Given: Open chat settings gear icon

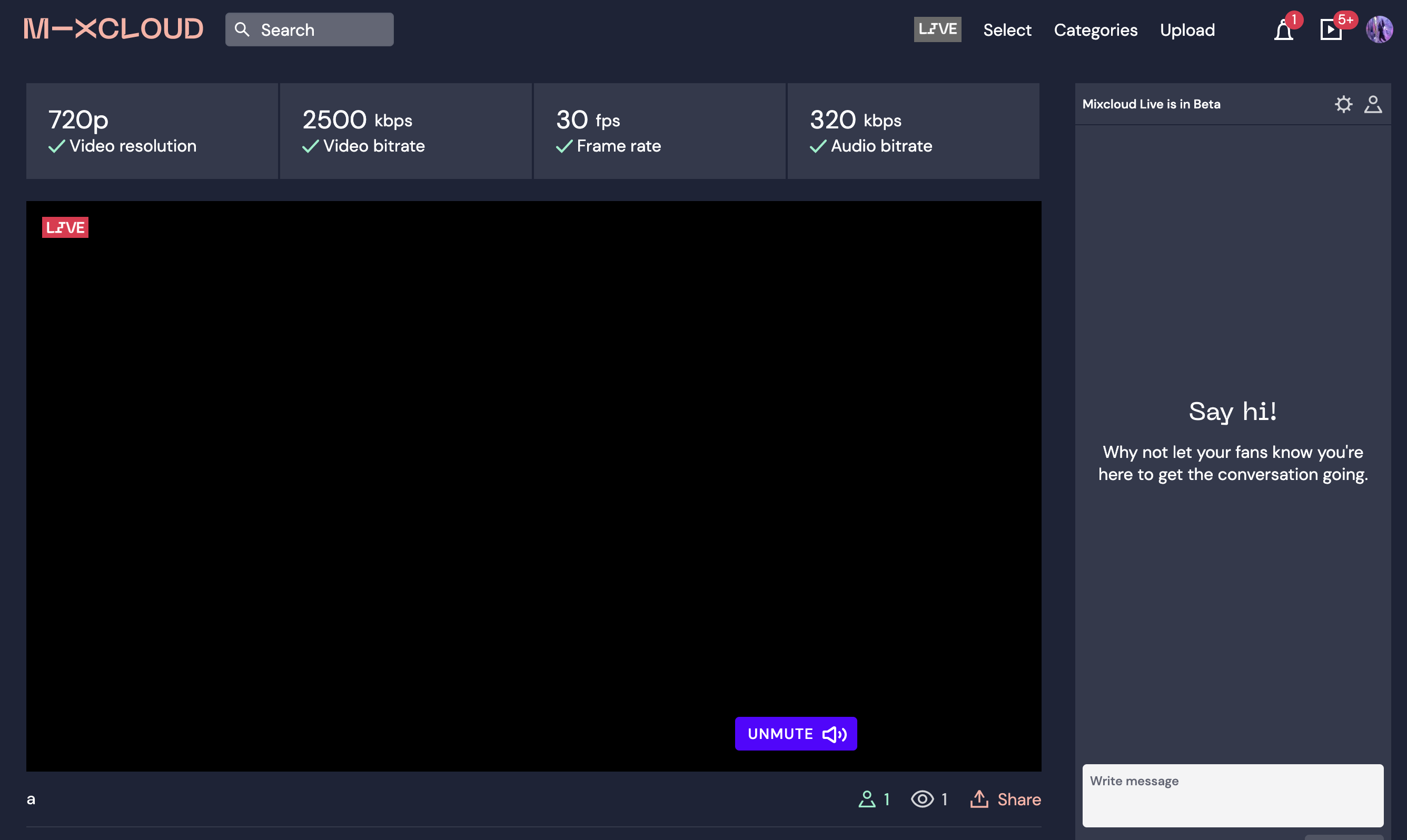Looking at the screenshot, I should [1343, 104].
